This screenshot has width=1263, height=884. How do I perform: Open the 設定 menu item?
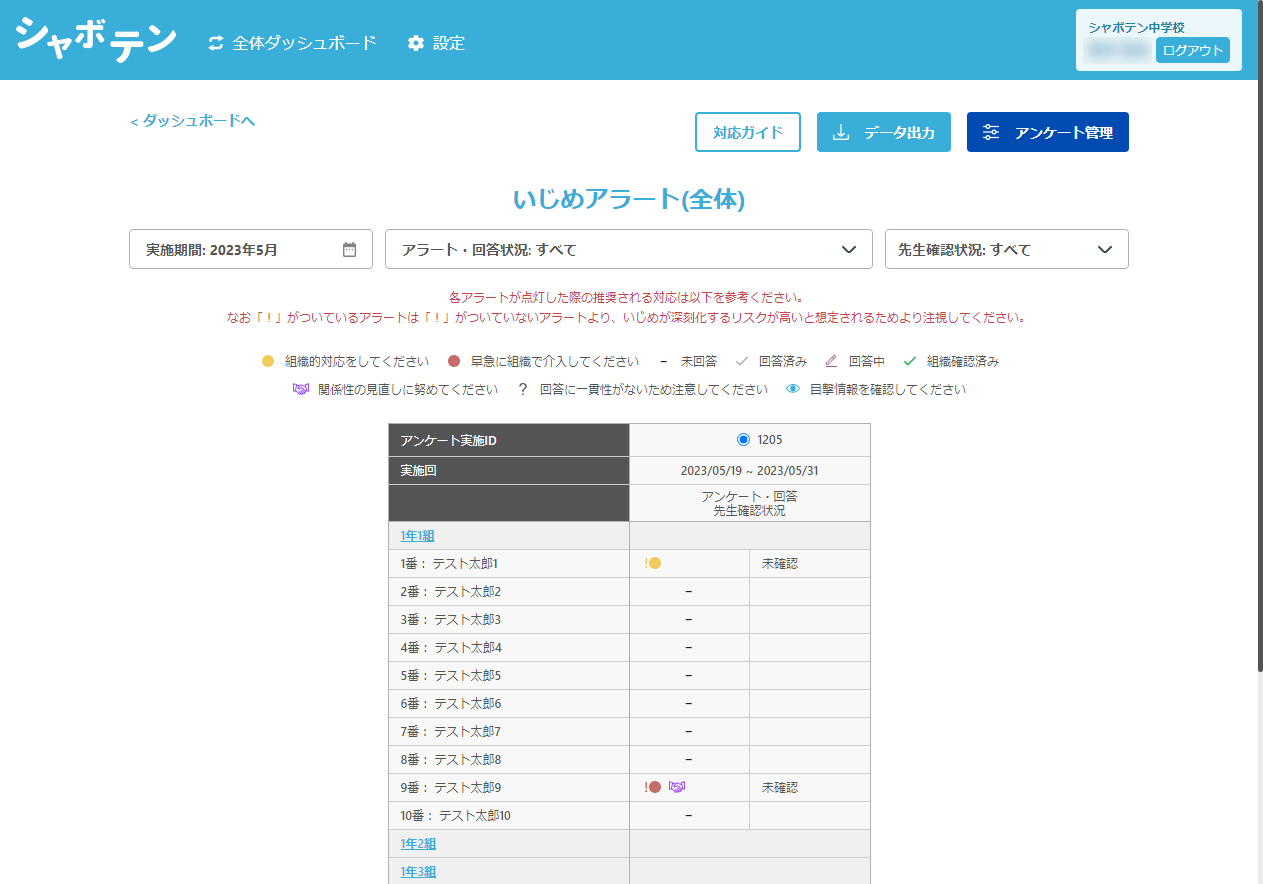[x=436, y=43]
